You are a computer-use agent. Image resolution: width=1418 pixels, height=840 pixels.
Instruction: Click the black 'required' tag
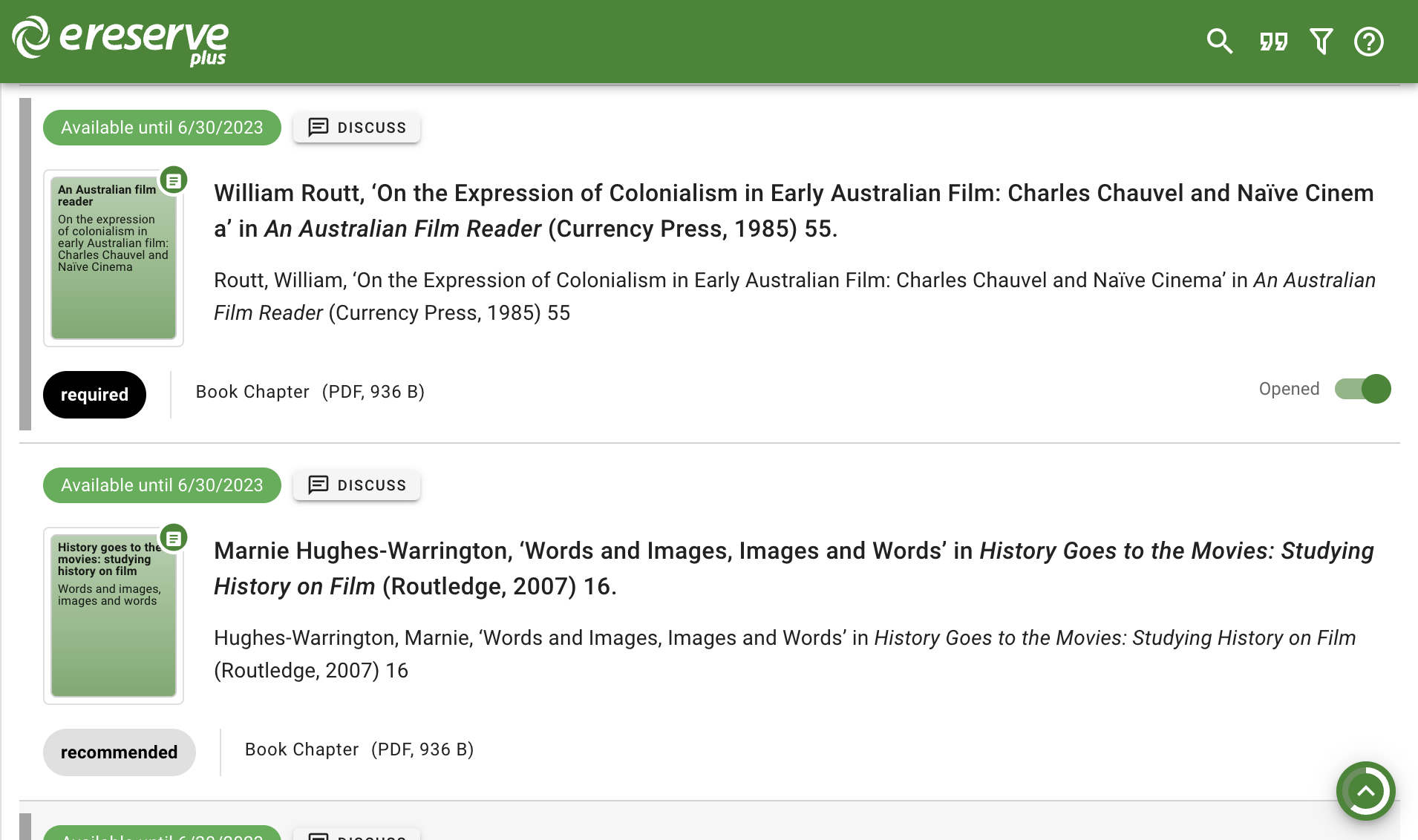94,395
